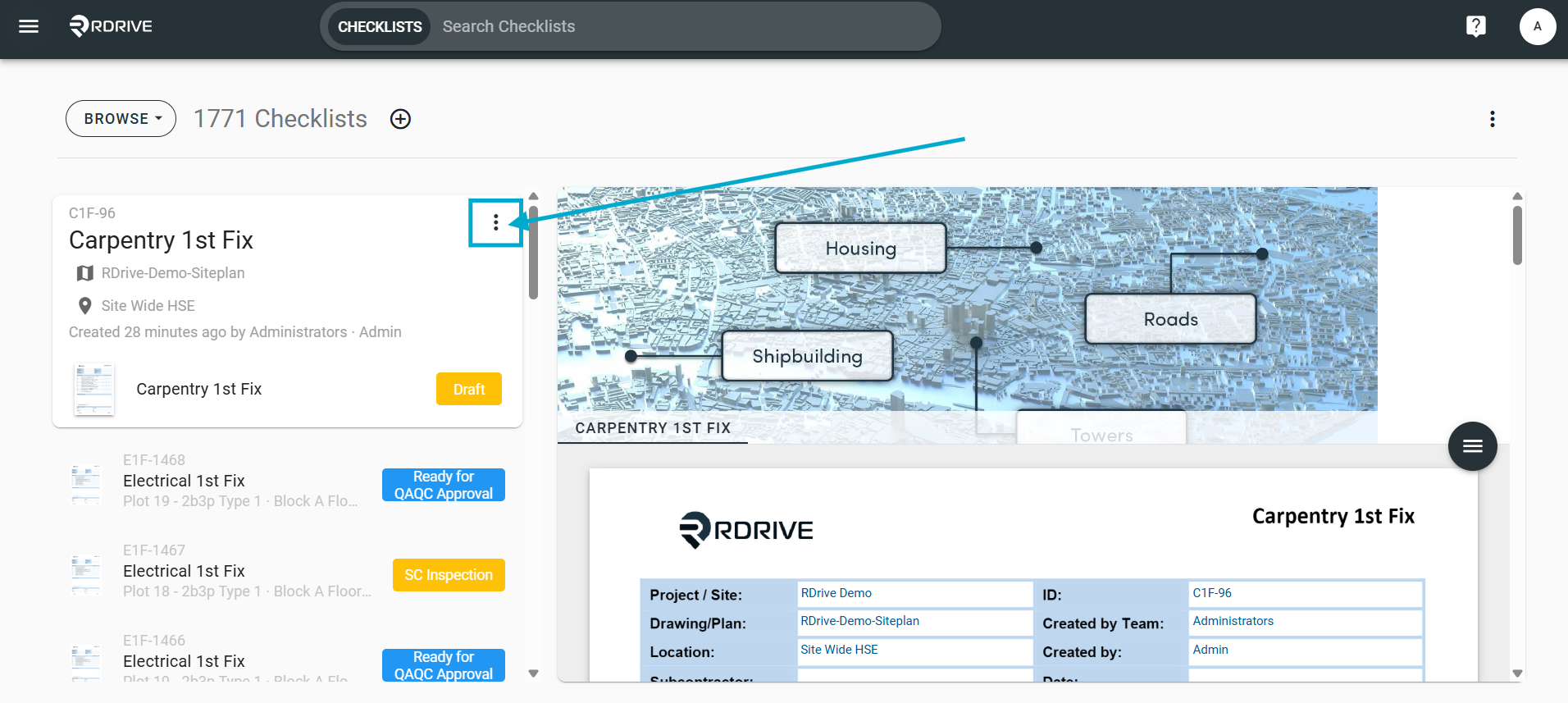Click the preview panel scrollbar thumb
1568x703 pixels.
(1517, 235)
